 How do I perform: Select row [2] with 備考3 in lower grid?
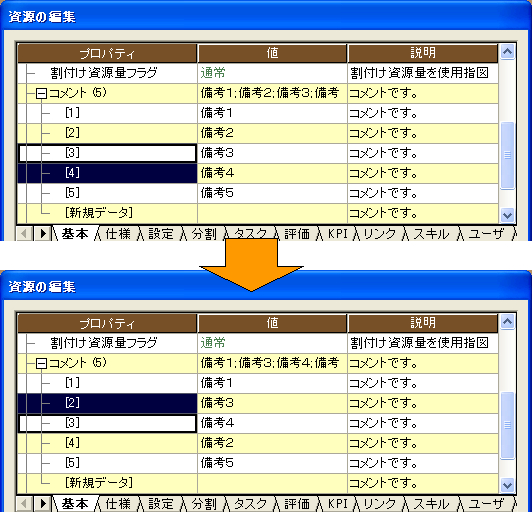point(107,403)
